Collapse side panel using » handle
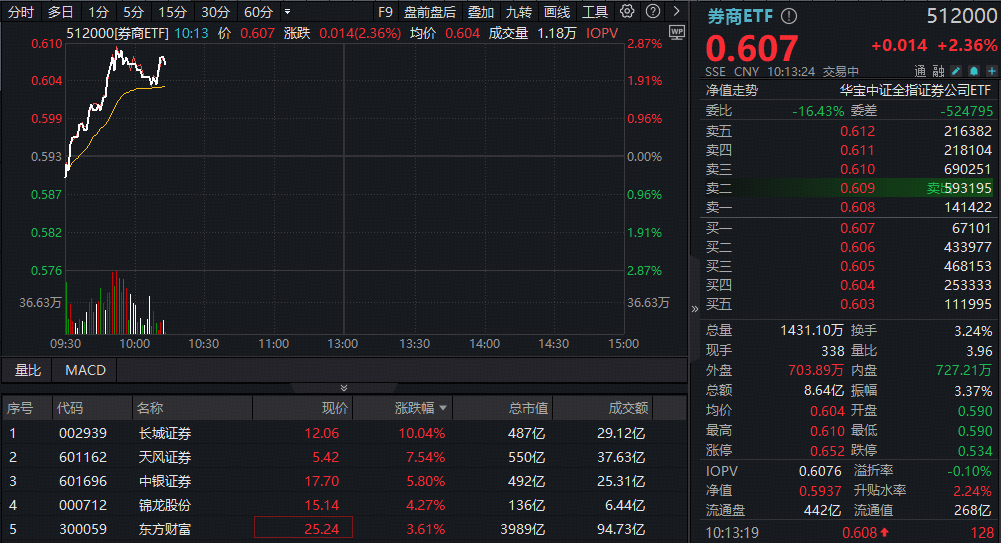 [695, 309]
